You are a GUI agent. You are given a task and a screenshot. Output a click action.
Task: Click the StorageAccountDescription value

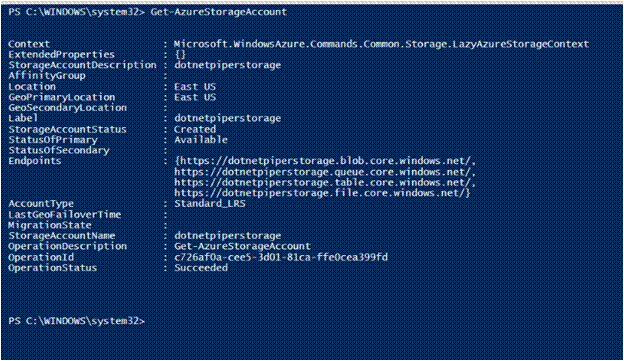[228, 65]
